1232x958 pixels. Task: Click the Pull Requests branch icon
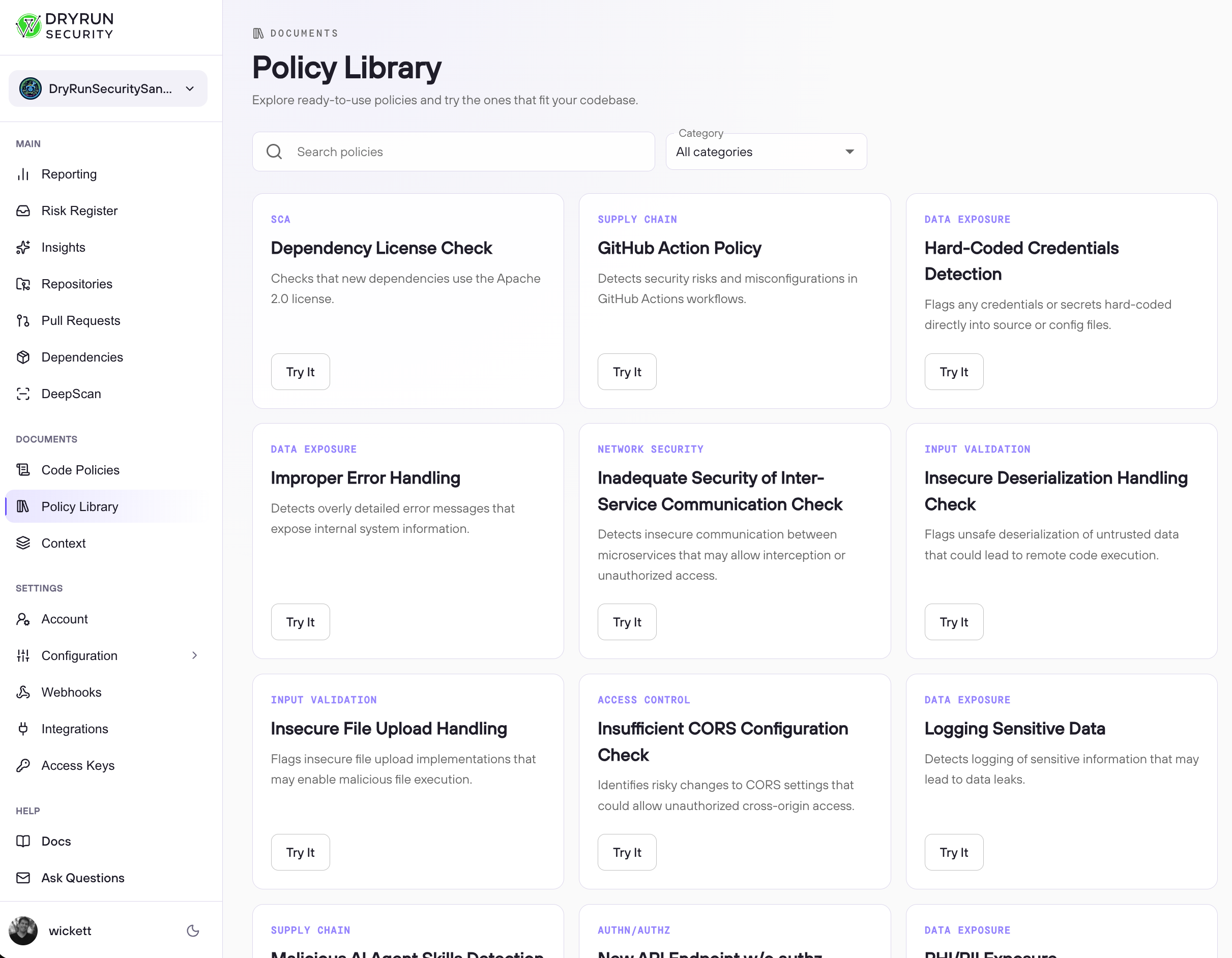point(23,321)
